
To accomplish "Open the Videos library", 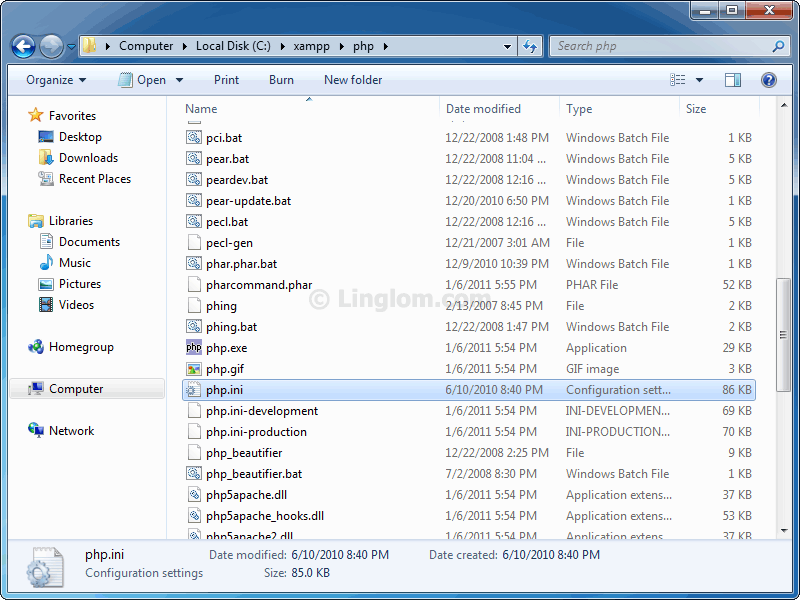I will (x=67, y=305).
